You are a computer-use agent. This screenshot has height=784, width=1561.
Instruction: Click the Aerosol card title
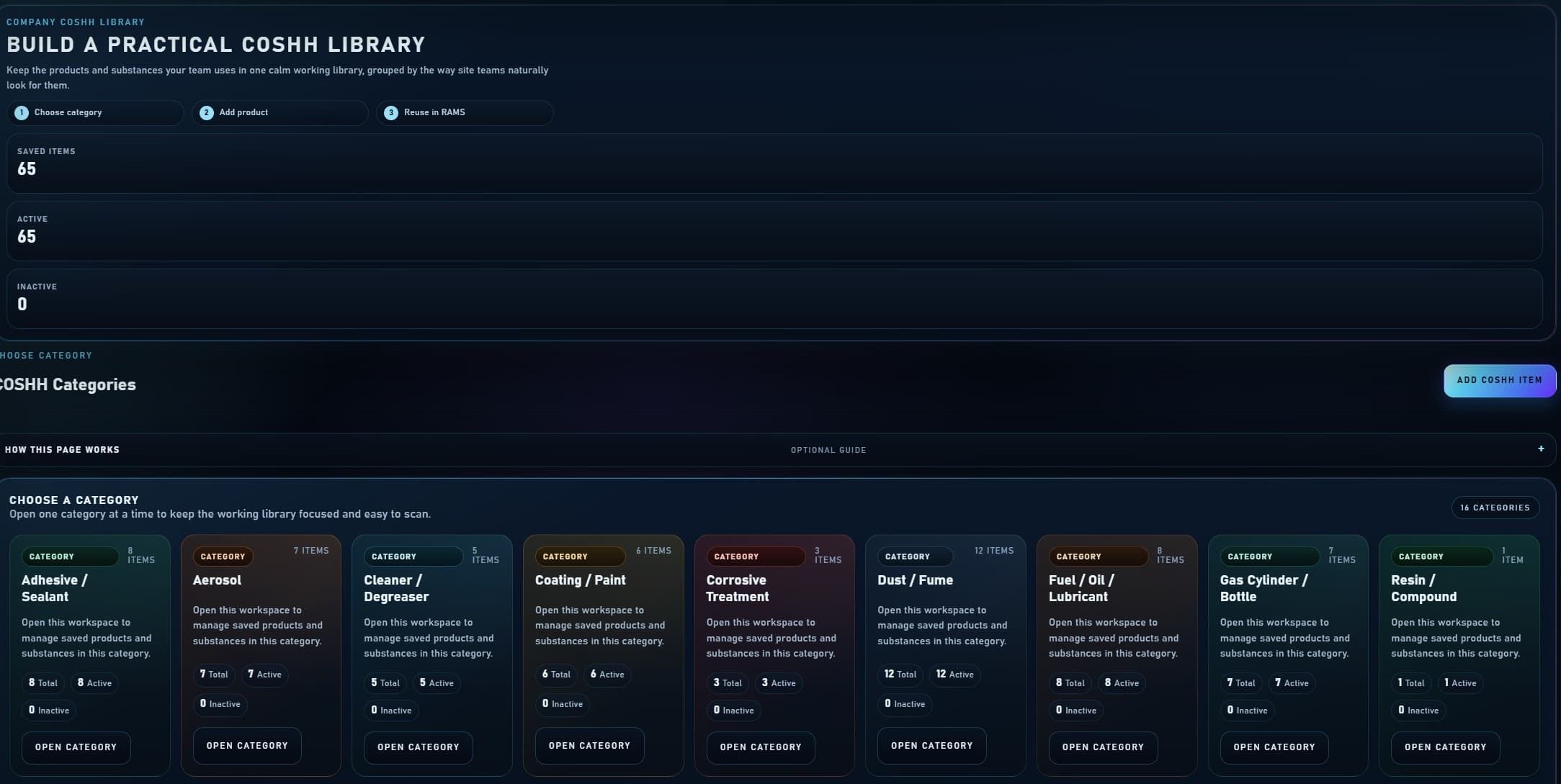217,580
